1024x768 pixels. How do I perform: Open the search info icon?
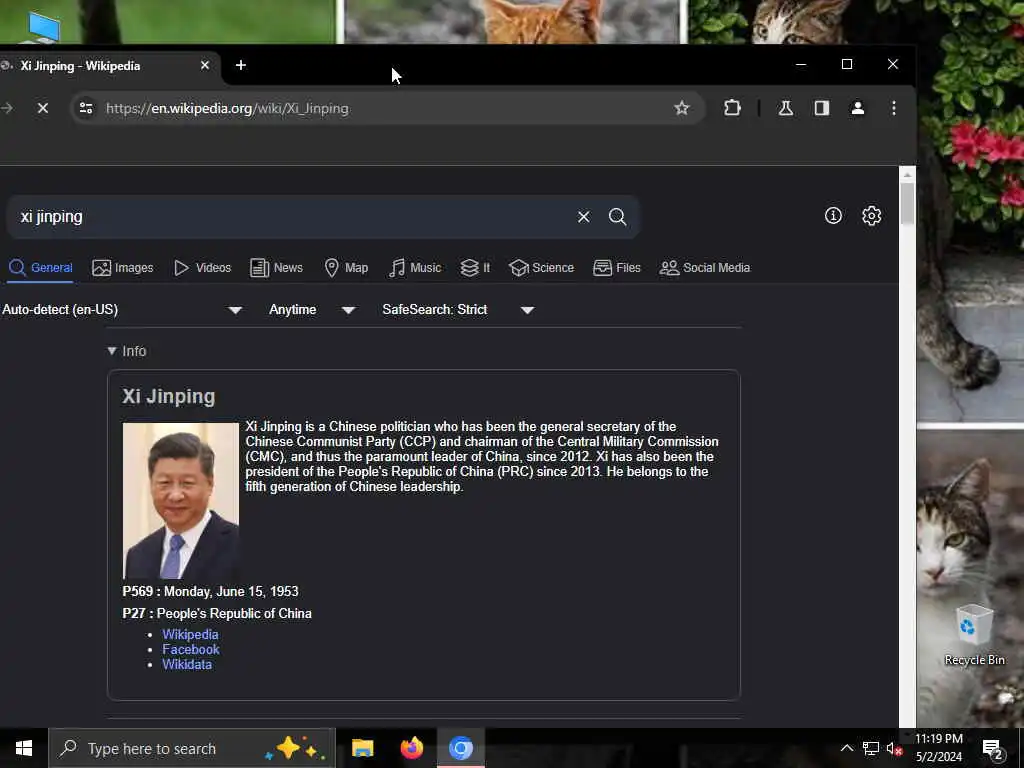tap(833, 216)
